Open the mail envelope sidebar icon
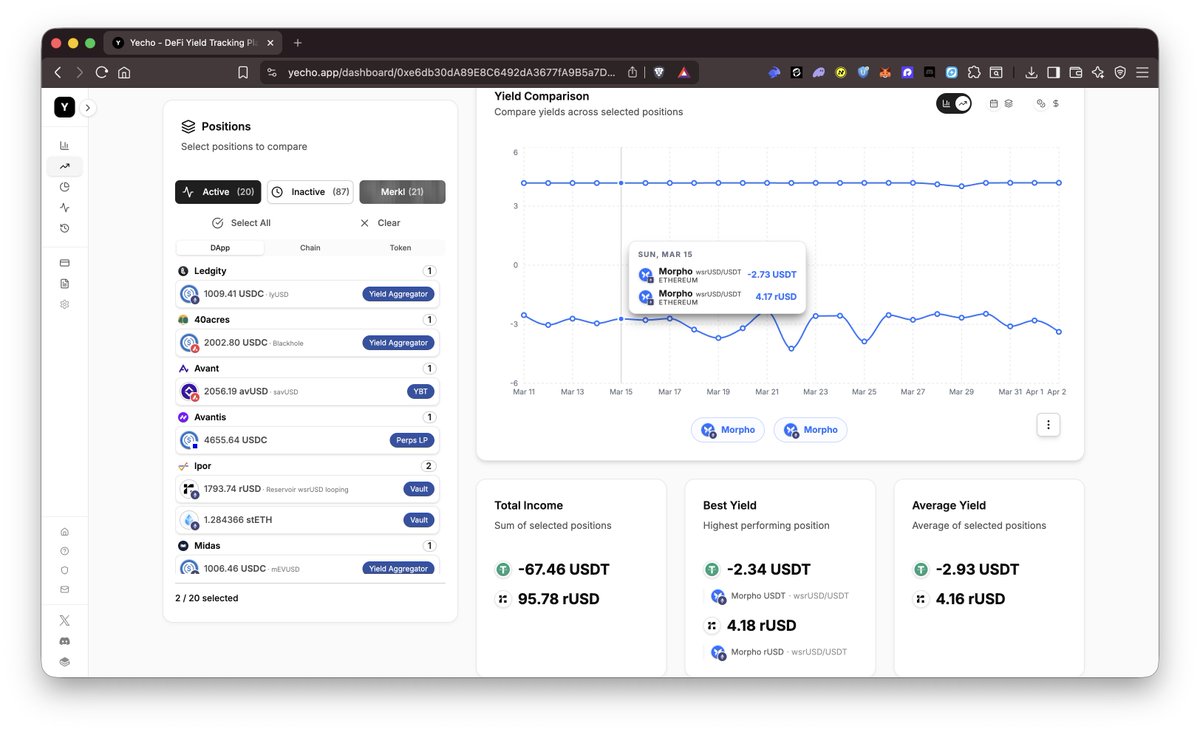Screen dimensions: 1200x732 [64, 589]
